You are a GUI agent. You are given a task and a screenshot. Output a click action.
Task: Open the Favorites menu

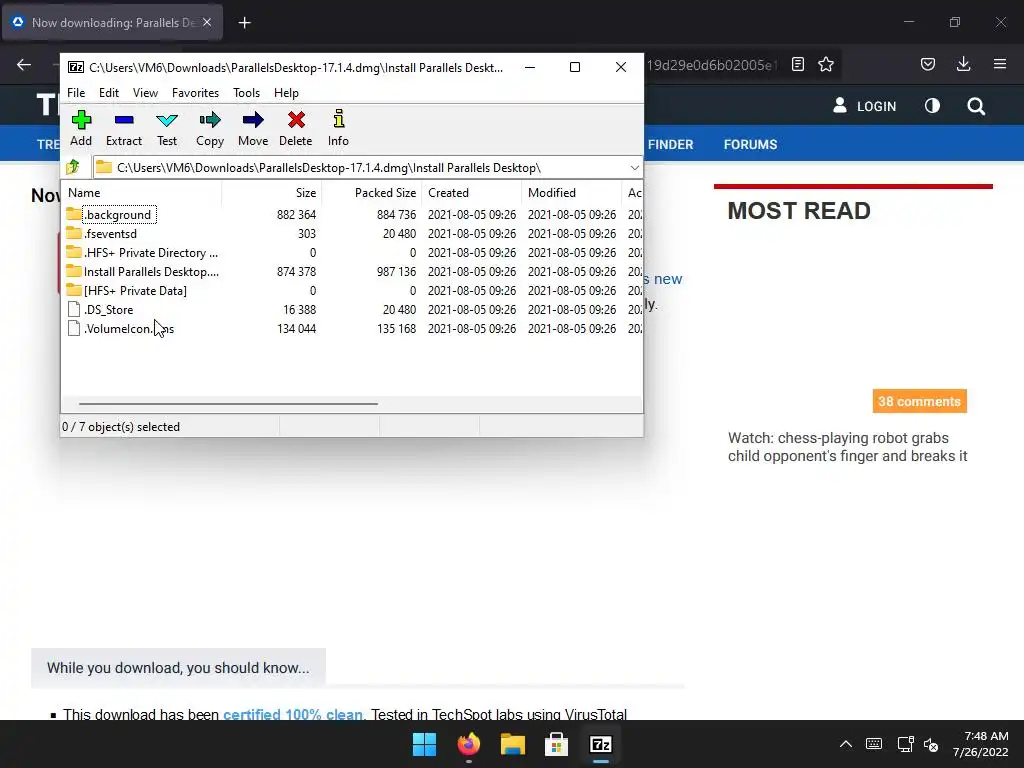coord(195,93)
